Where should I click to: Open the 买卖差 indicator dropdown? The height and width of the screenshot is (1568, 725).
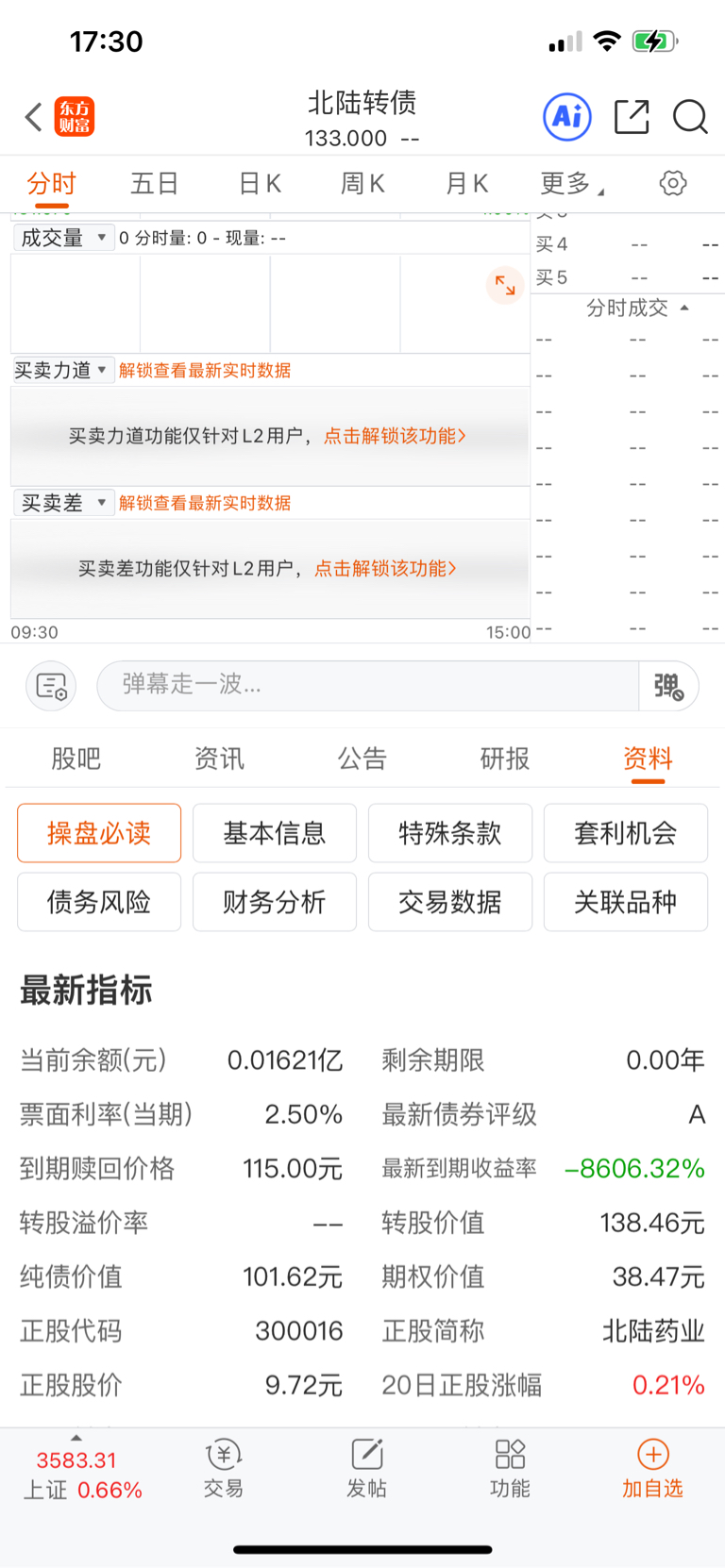pos(63,503)
